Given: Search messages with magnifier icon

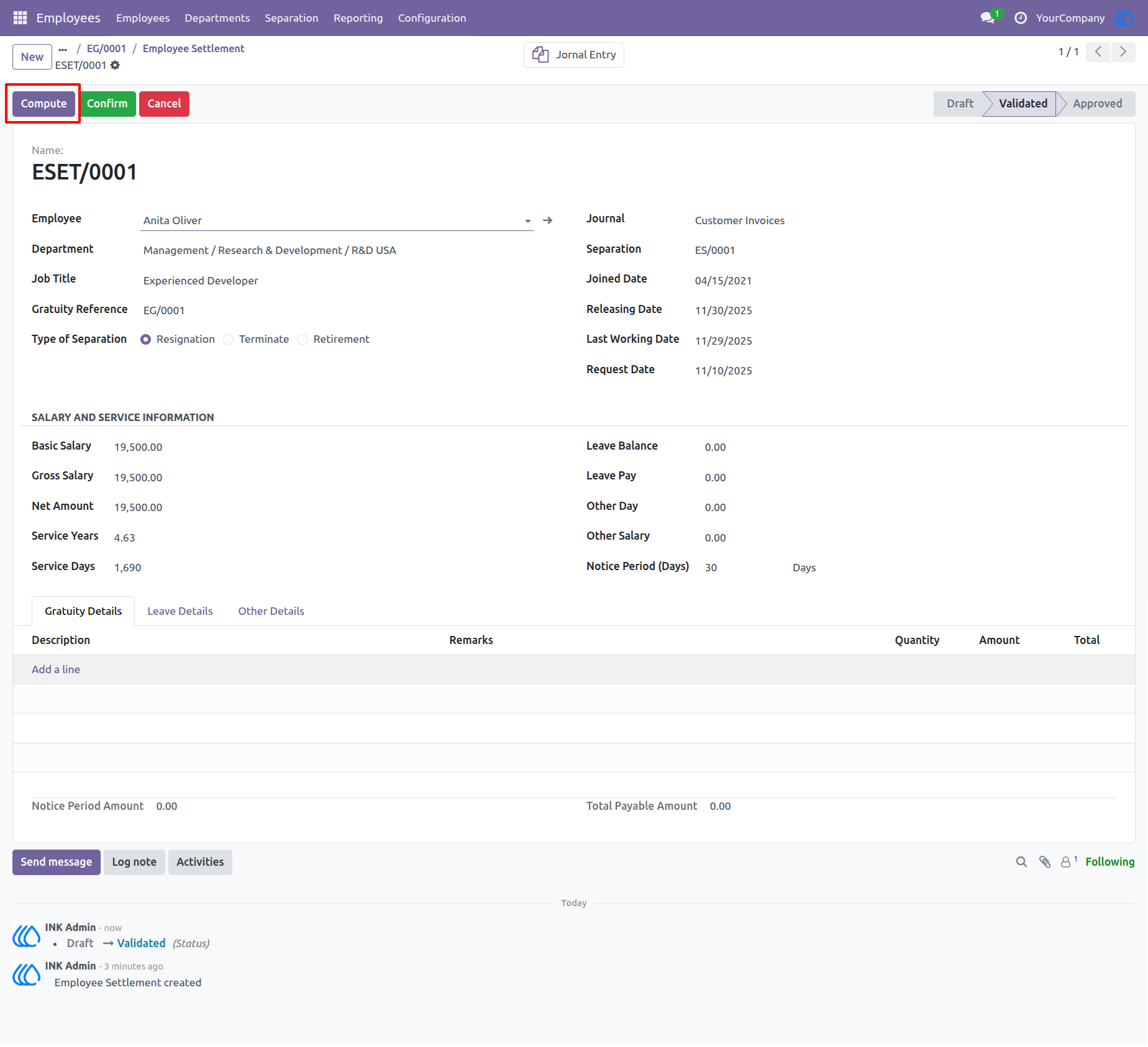Looking at the screenshot, I should tap(1021, 863).
